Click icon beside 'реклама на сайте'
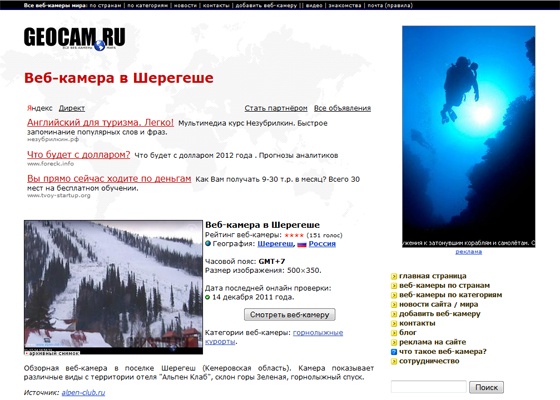The image size is (560, 400). tap(394, 342)
